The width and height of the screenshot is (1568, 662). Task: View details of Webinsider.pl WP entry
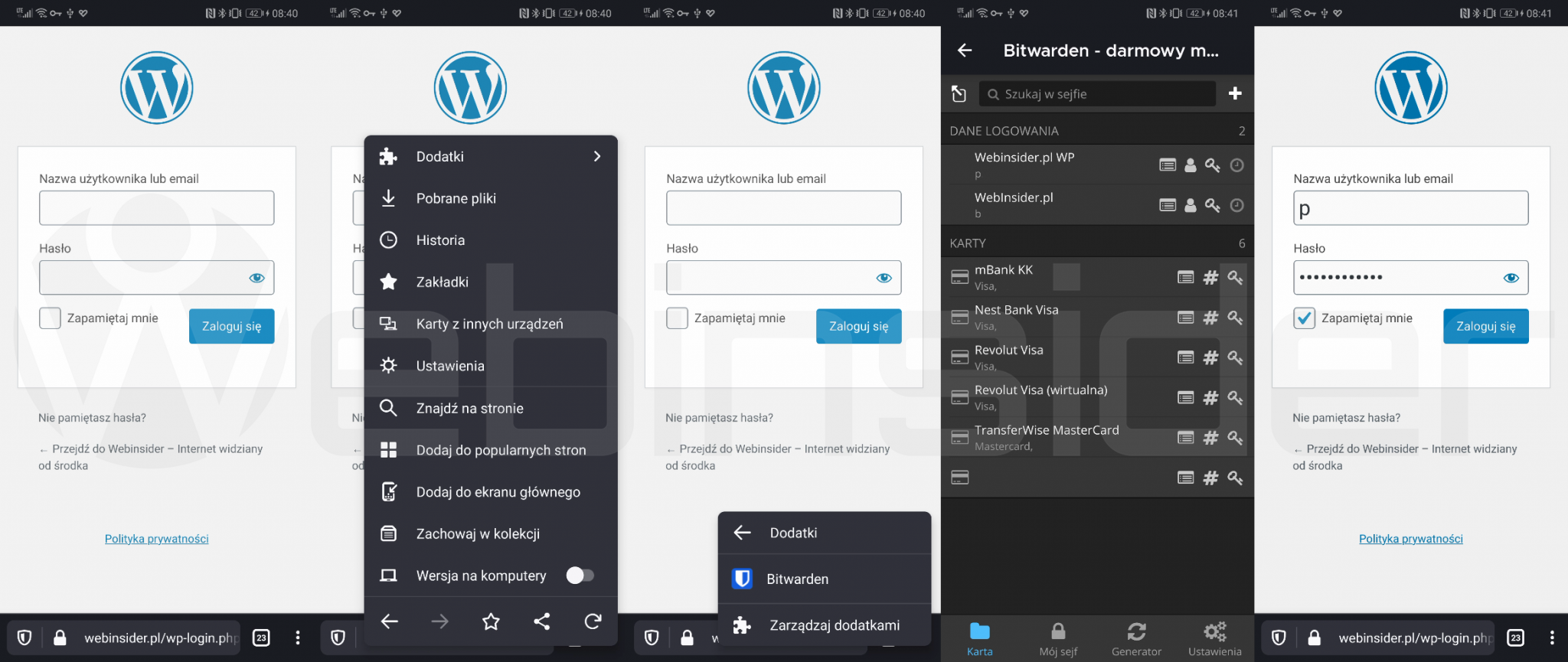pyautogui.click(x=1168, y=165)
